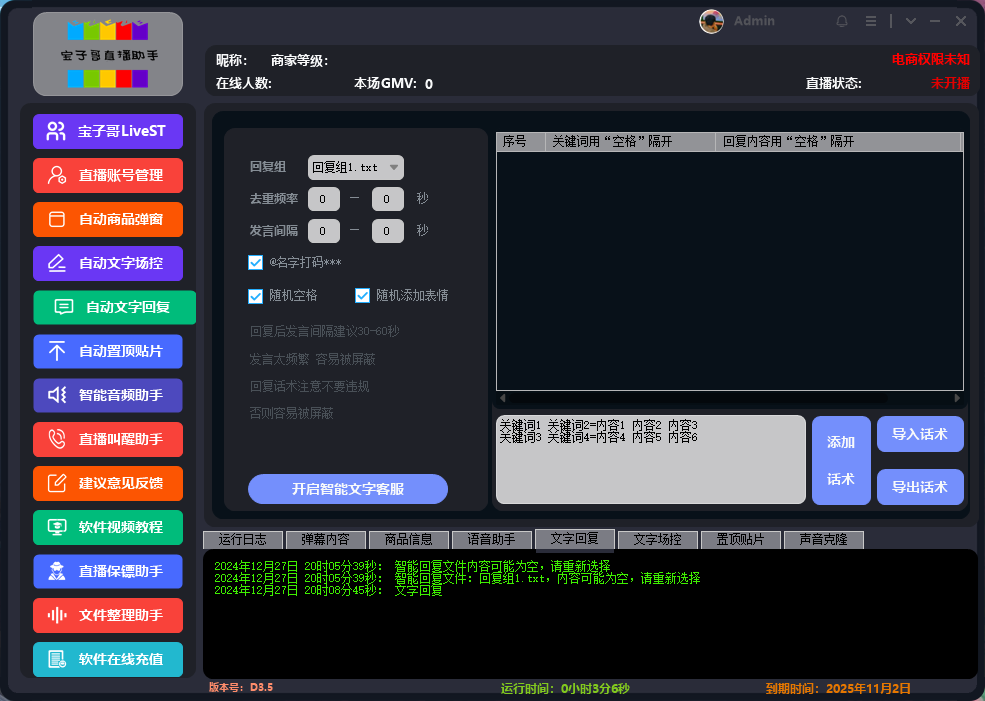This screenshot has width=985, height=701.
Task: Switch to 自动置顶贴片 tool
Action: [x=107, y=351]
